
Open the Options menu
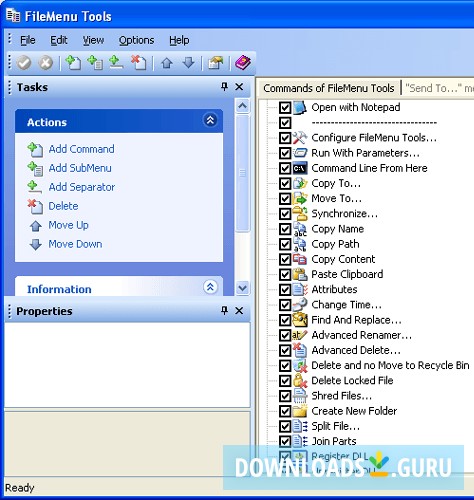point(136,40)
